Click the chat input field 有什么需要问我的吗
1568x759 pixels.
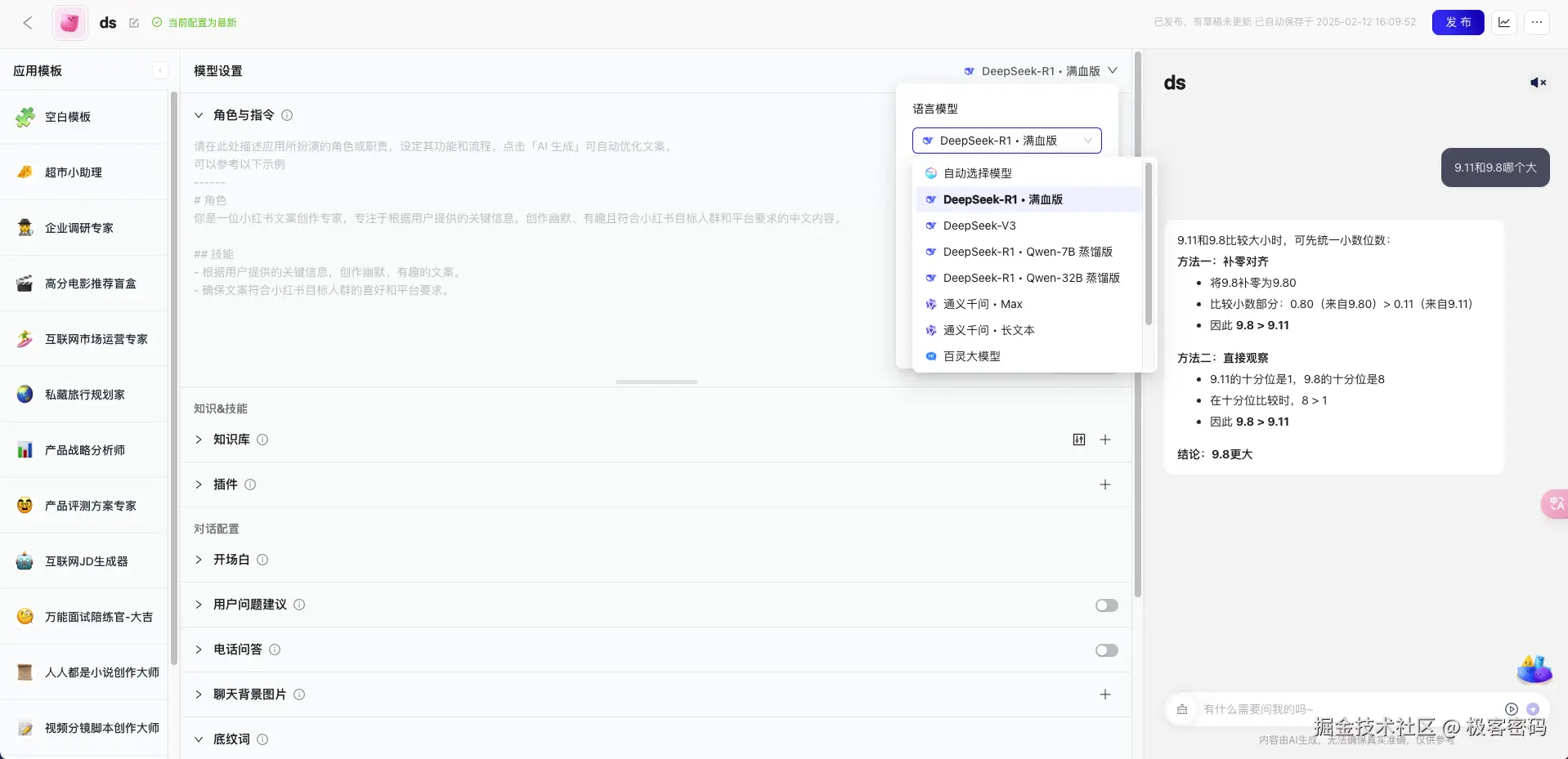coord(1308,709)
